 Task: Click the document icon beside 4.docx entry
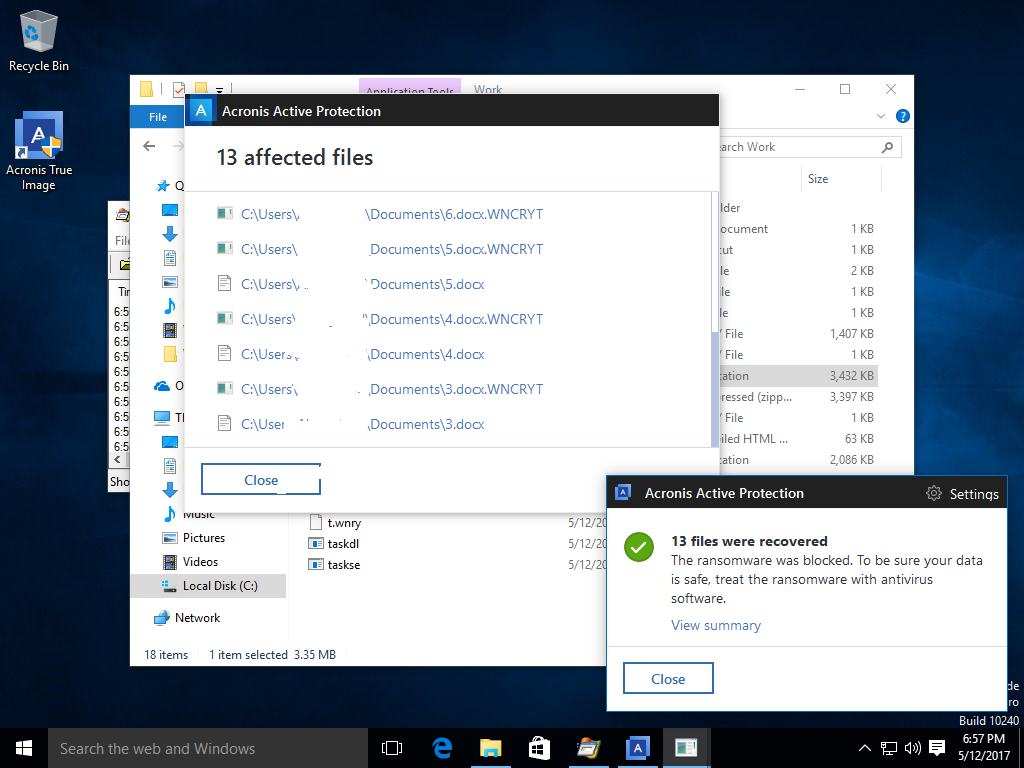click(225, 353)
